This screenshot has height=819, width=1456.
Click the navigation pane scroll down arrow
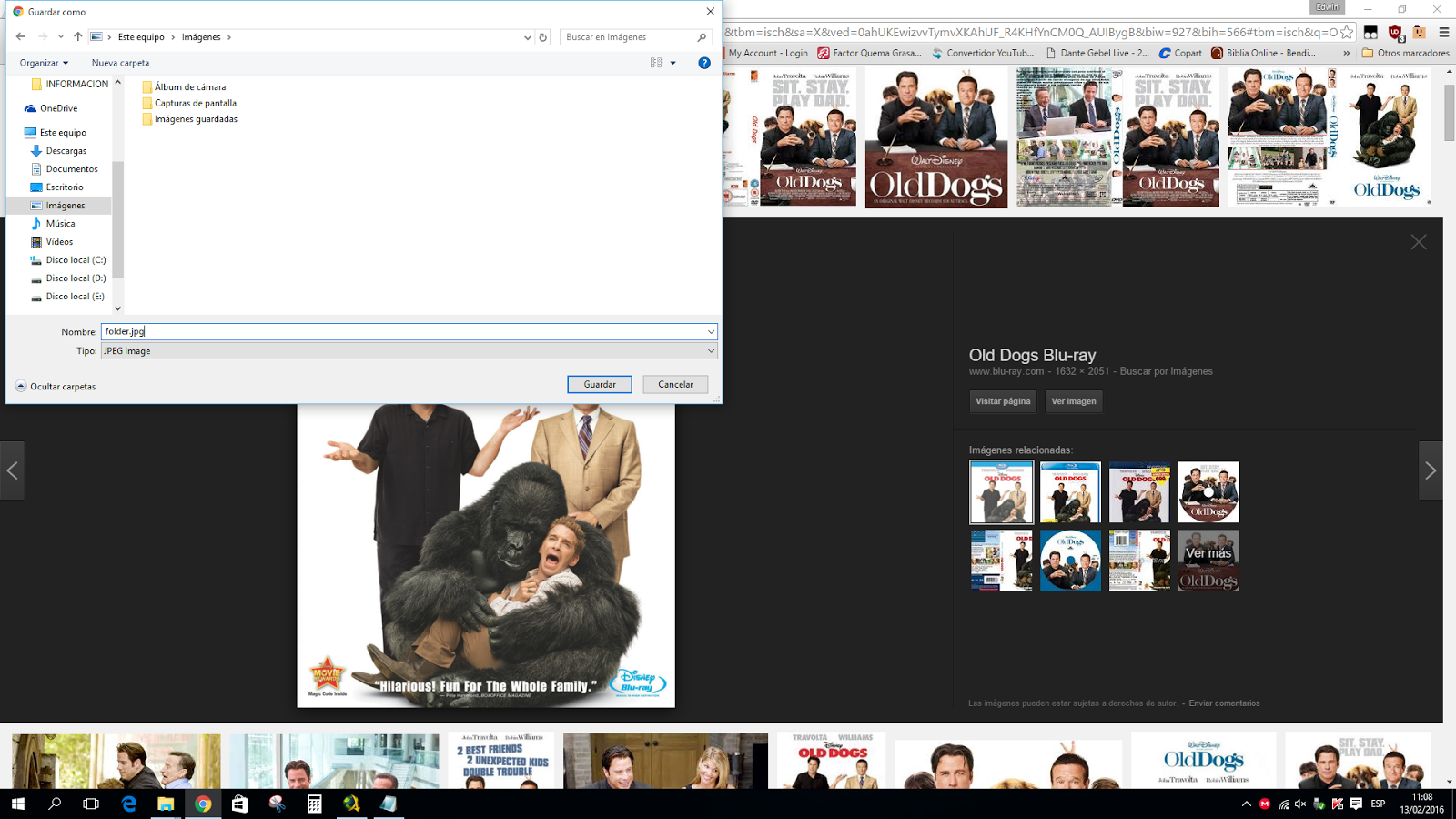pos(117,308)
